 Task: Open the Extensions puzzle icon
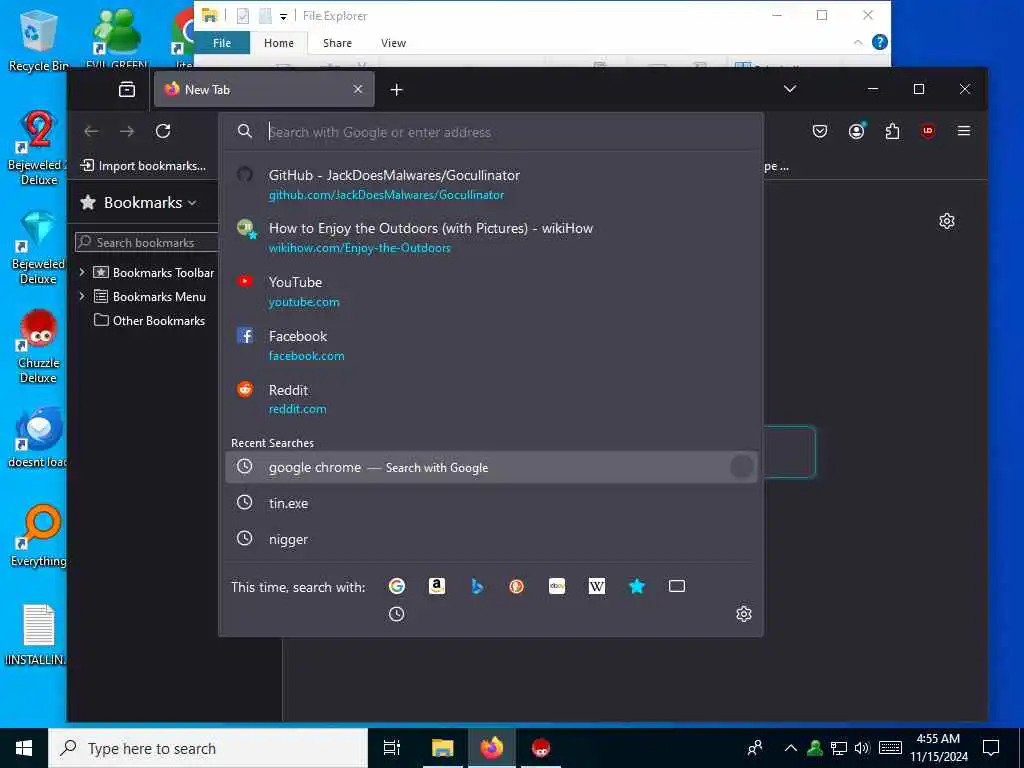pos(892,131)
